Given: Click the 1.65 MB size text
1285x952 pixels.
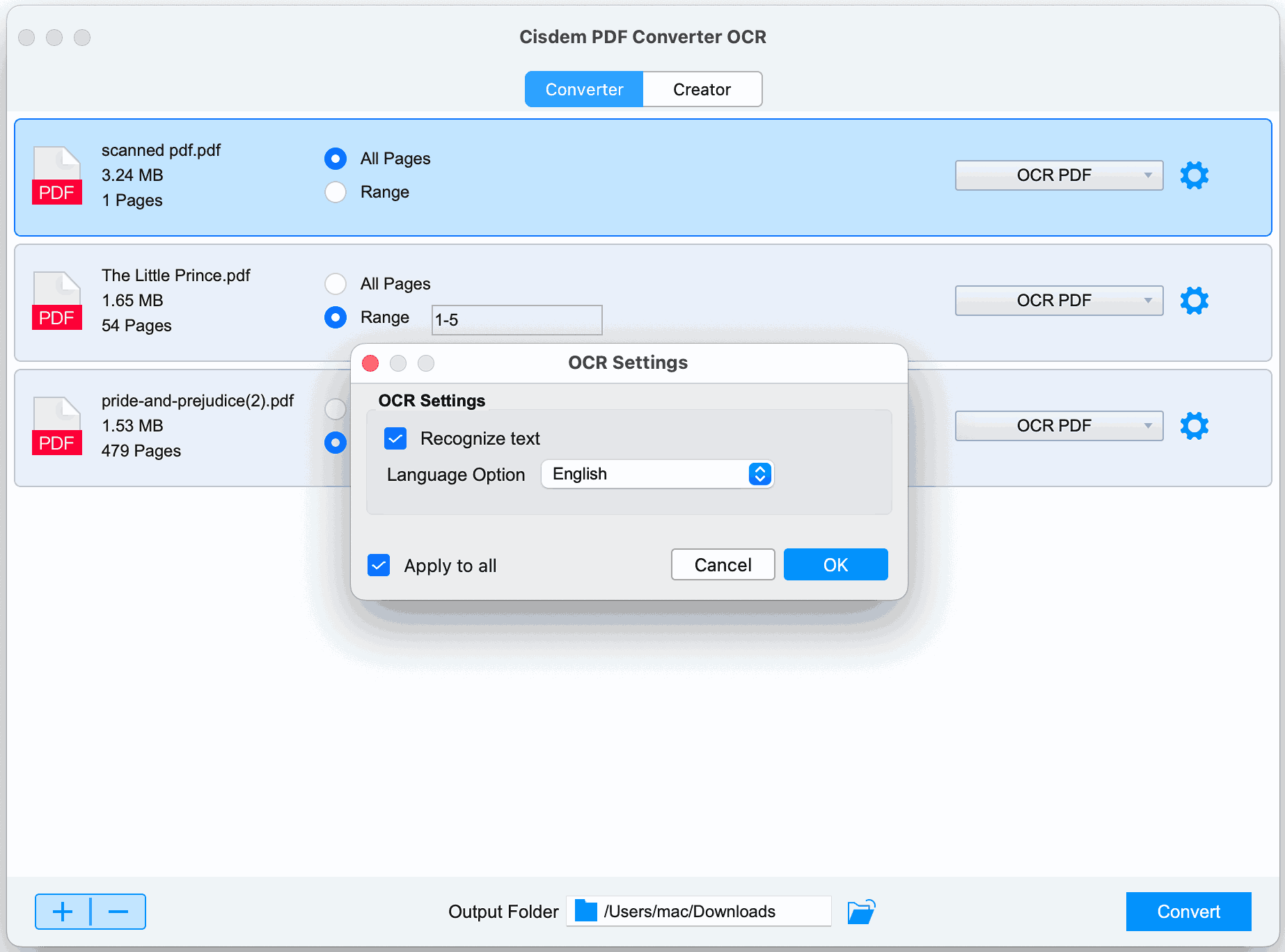Looking at the screenshot, I should click(x=132, y=301).
